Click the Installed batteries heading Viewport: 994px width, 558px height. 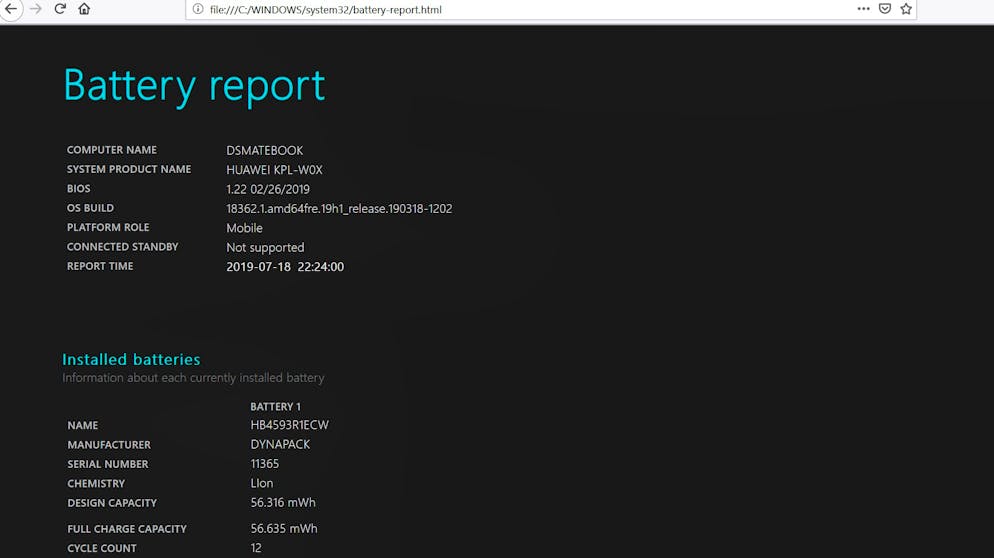[x=131, y=360]
